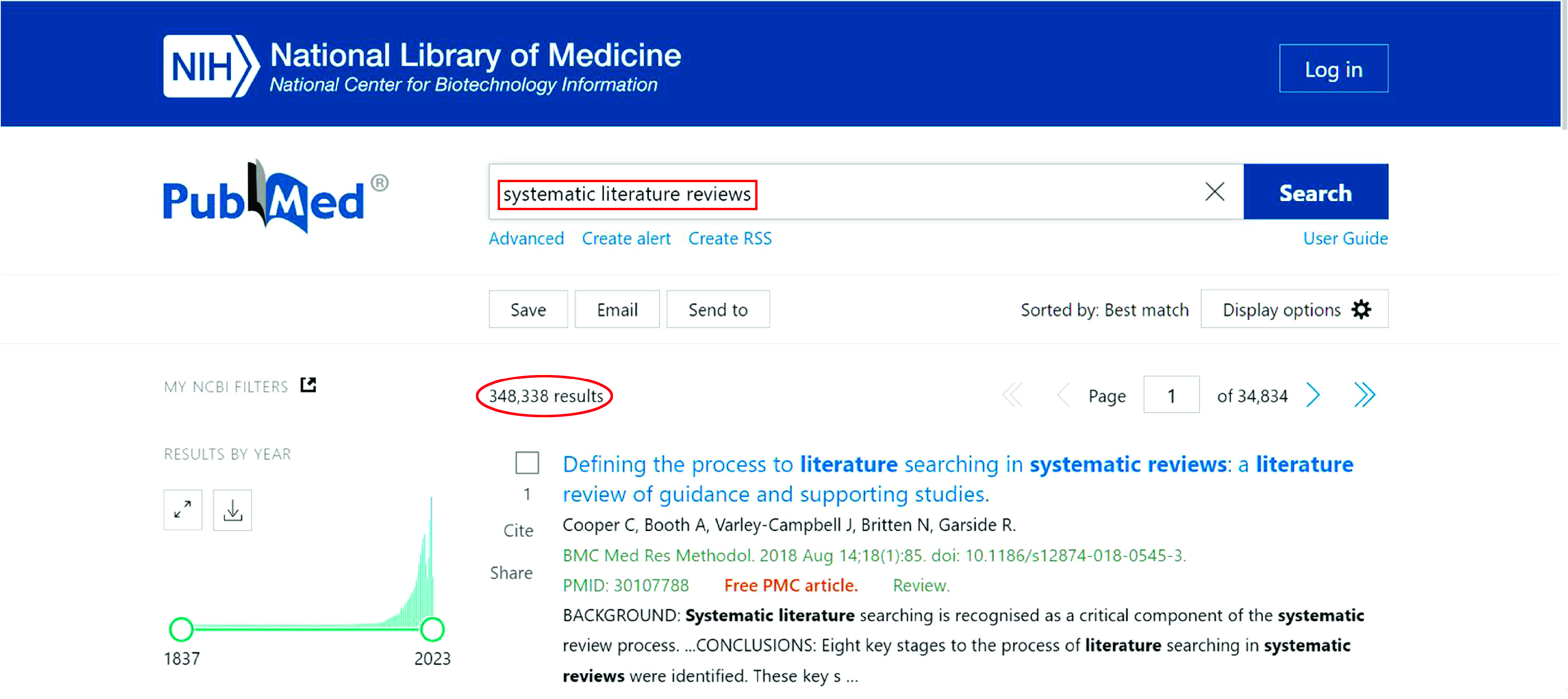This screenshot has height=699, width=1568.
Task: Click the 'Free PMC article.' label
Action: click(x=791, y=586)
